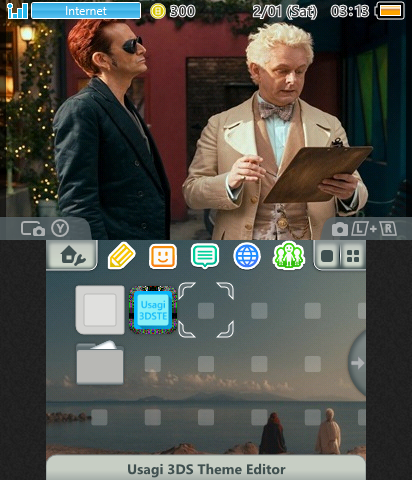Click the 2/01 (Sat) date display
This screenshot has width=412, height=480.
pos(285,11)
